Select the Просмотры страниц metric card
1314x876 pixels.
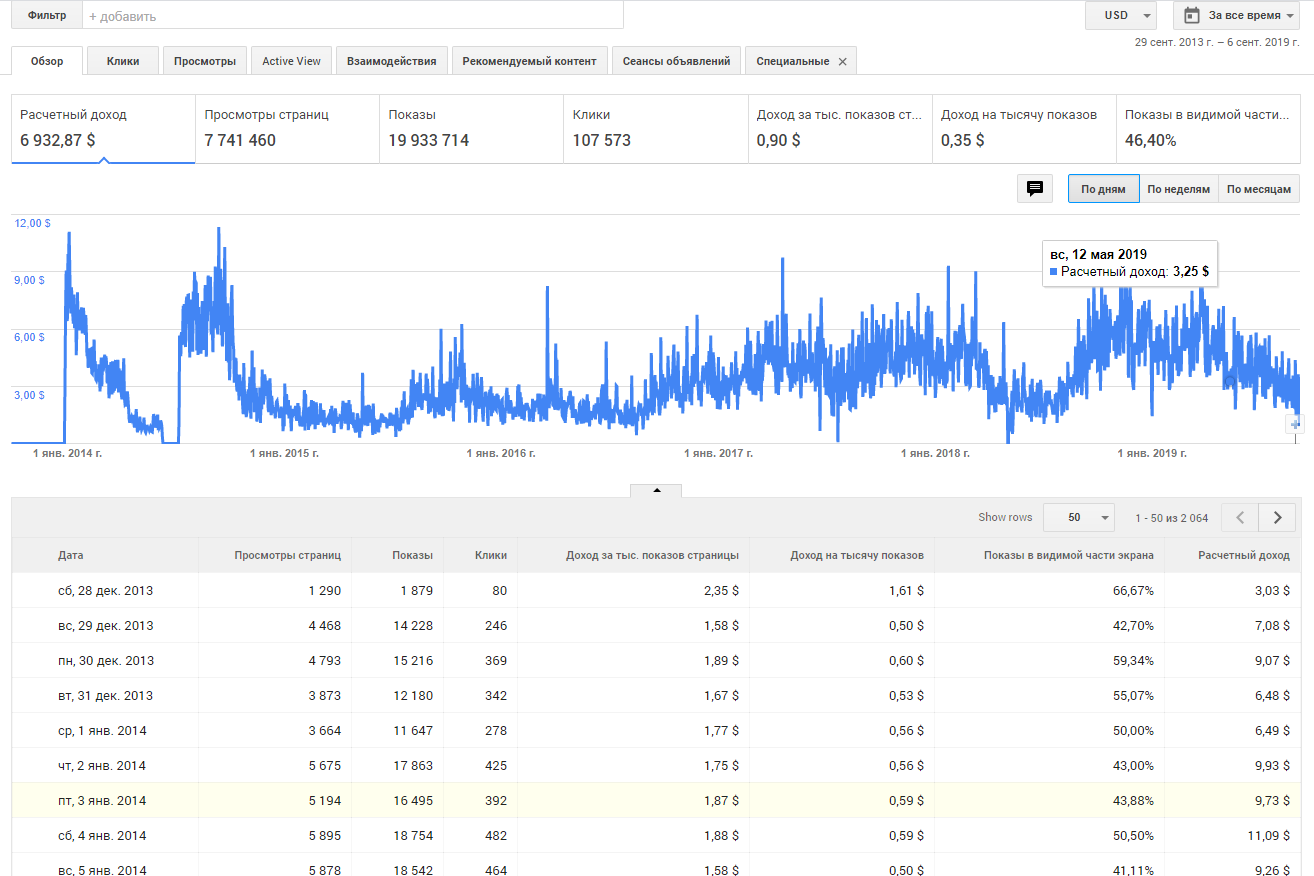[x=287, y=128]
